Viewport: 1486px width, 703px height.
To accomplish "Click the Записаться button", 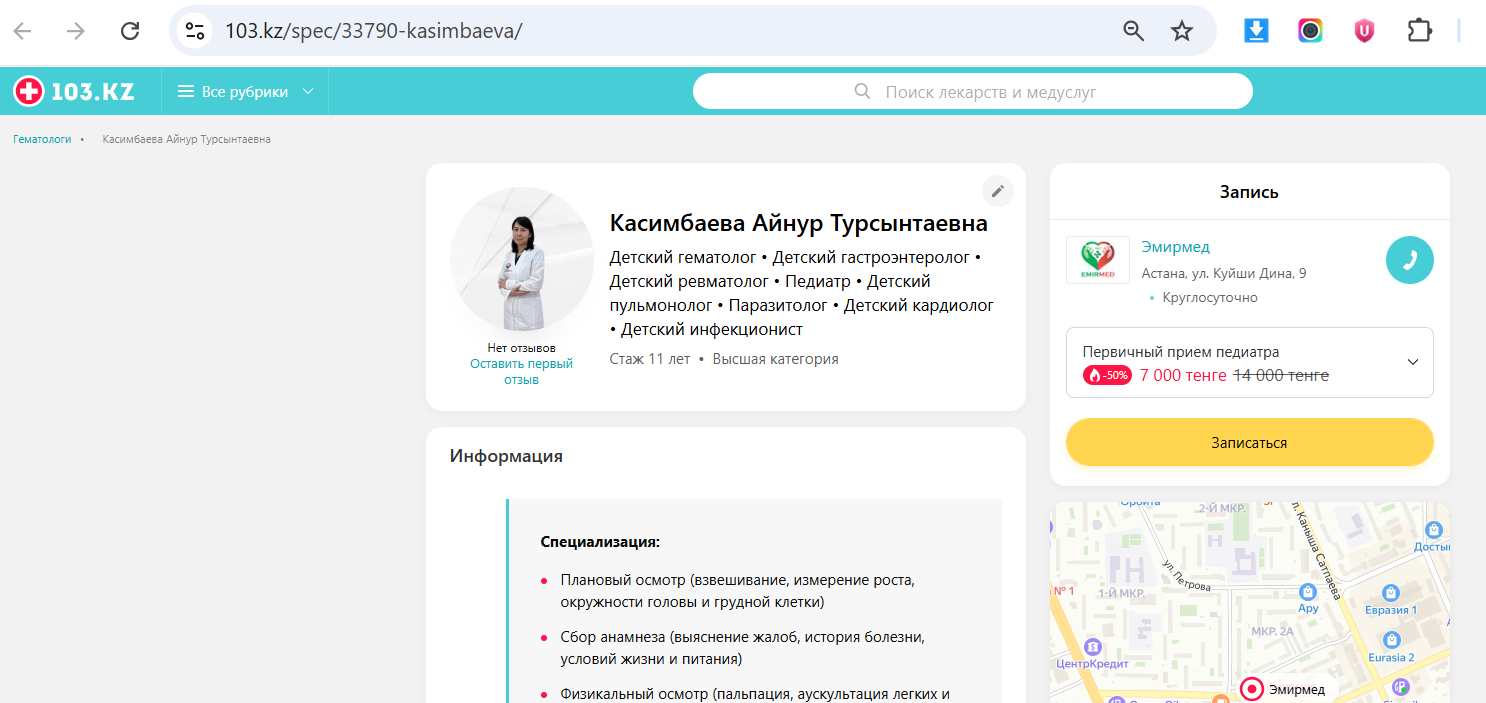I will (1249, 442).
